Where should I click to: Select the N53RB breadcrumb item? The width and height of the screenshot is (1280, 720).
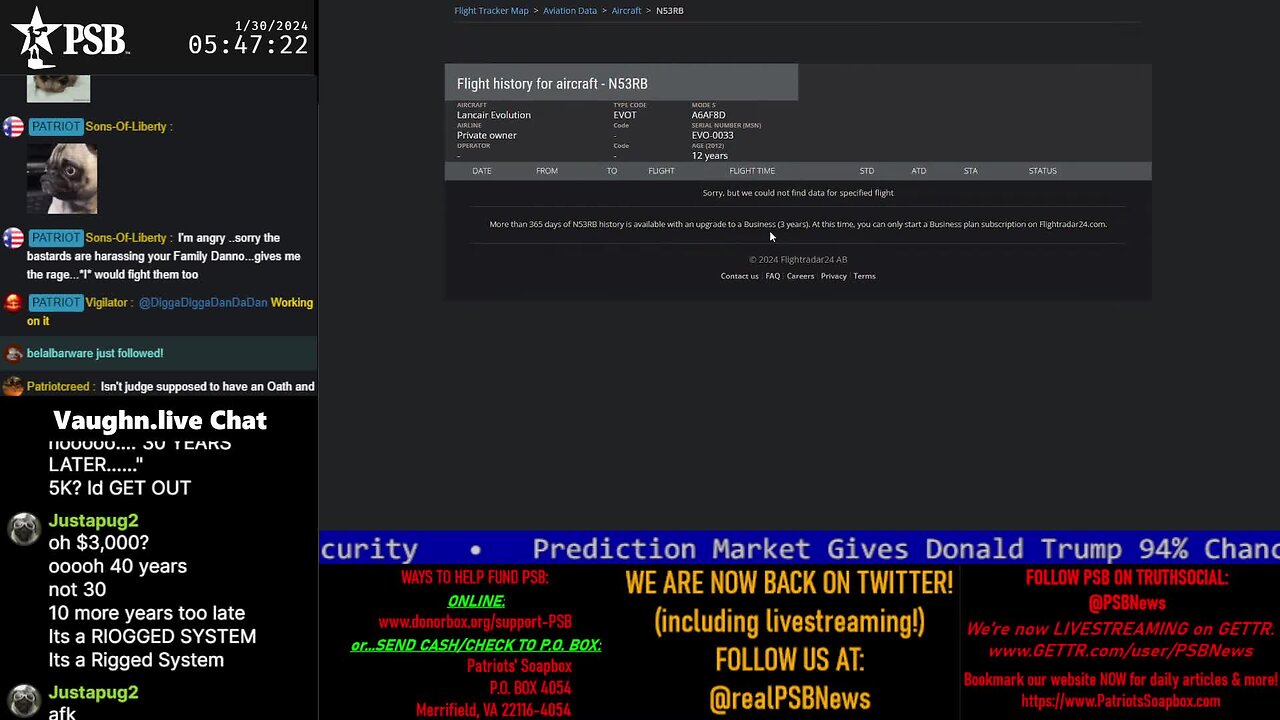pos(670,10)
